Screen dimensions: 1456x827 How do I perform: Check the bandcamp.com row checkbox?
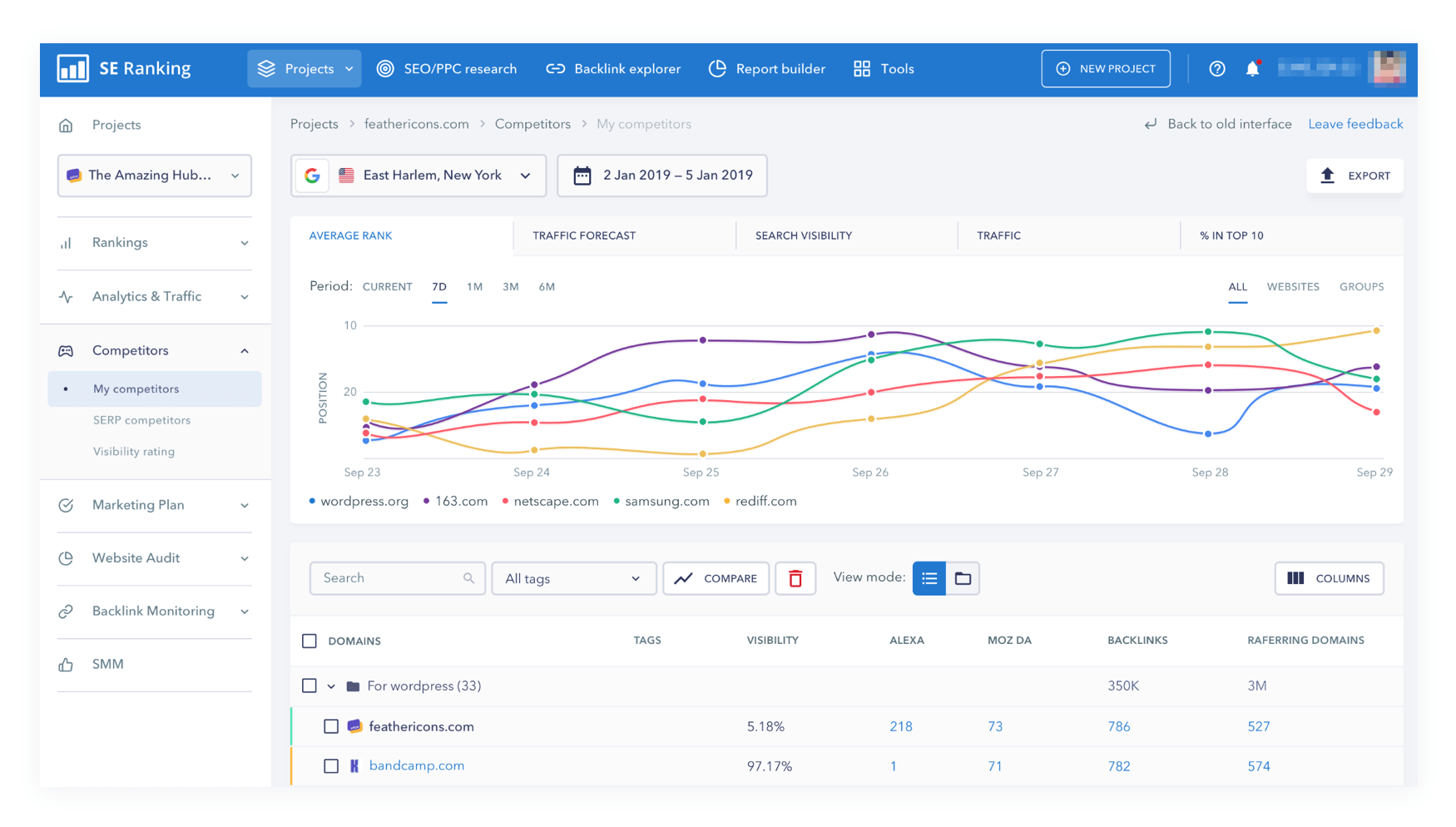point(331,765)
